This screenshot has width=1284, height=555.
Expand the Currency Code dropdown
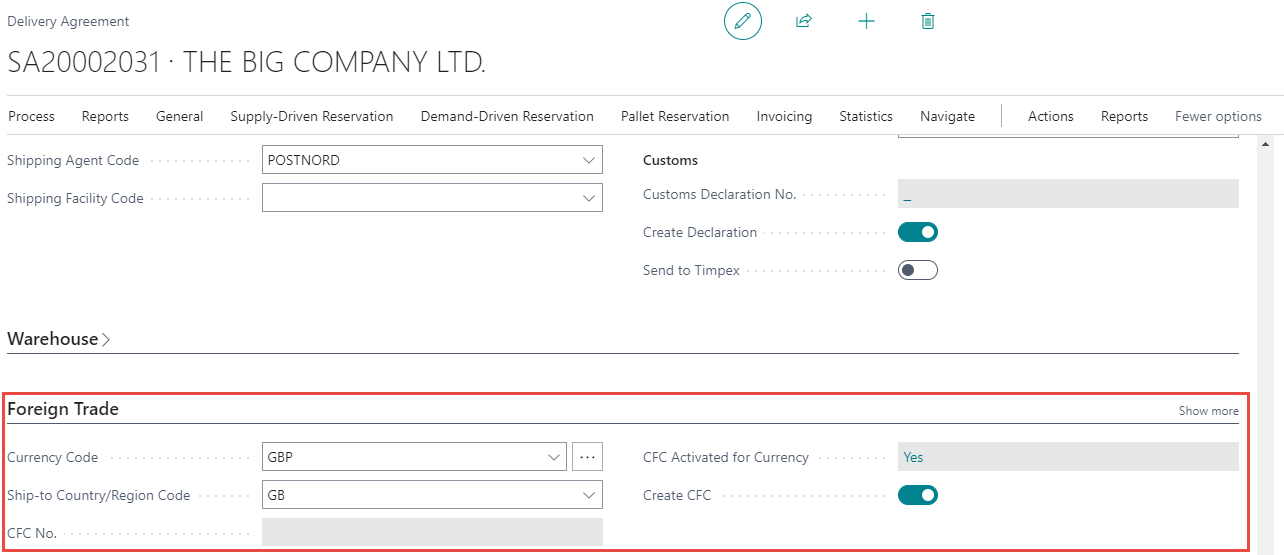[554, 457]
